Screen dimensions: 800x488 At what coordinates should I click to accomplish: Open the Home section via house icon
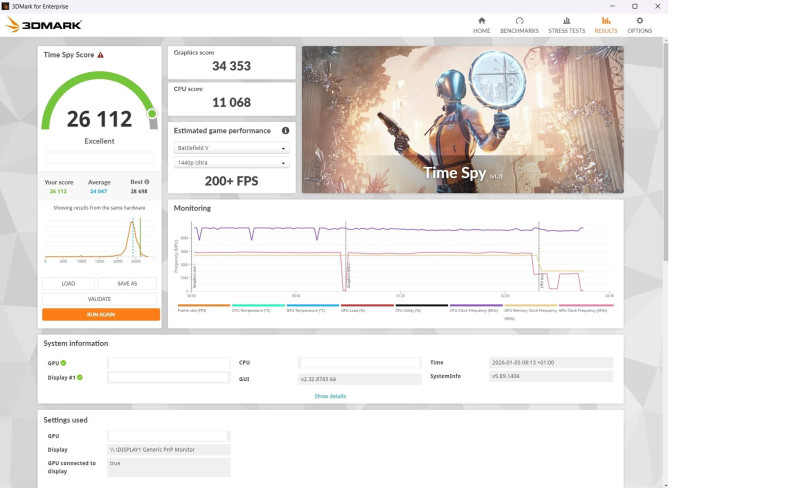tap(481, 20)
